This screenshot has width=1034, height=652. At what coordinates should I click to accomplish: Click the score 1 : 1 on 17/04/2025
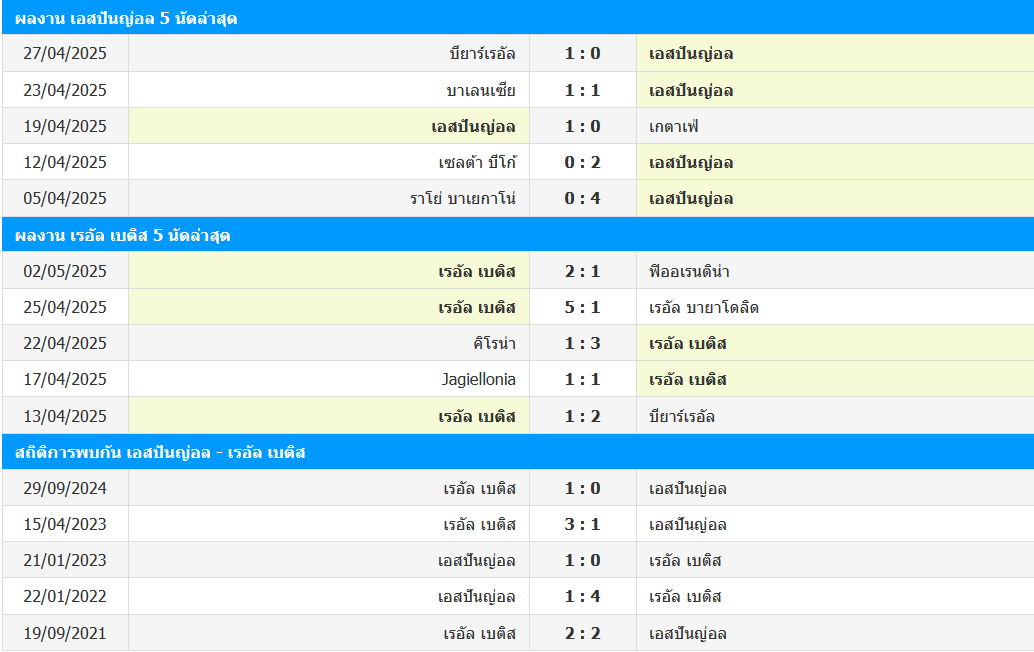point(582,380)
